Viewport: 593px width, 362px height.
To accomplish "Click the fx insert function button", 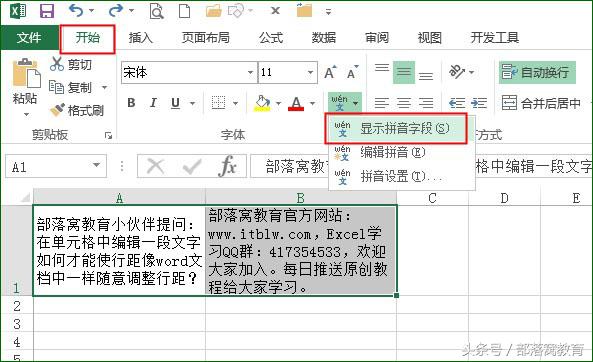I will pos(228,166).
